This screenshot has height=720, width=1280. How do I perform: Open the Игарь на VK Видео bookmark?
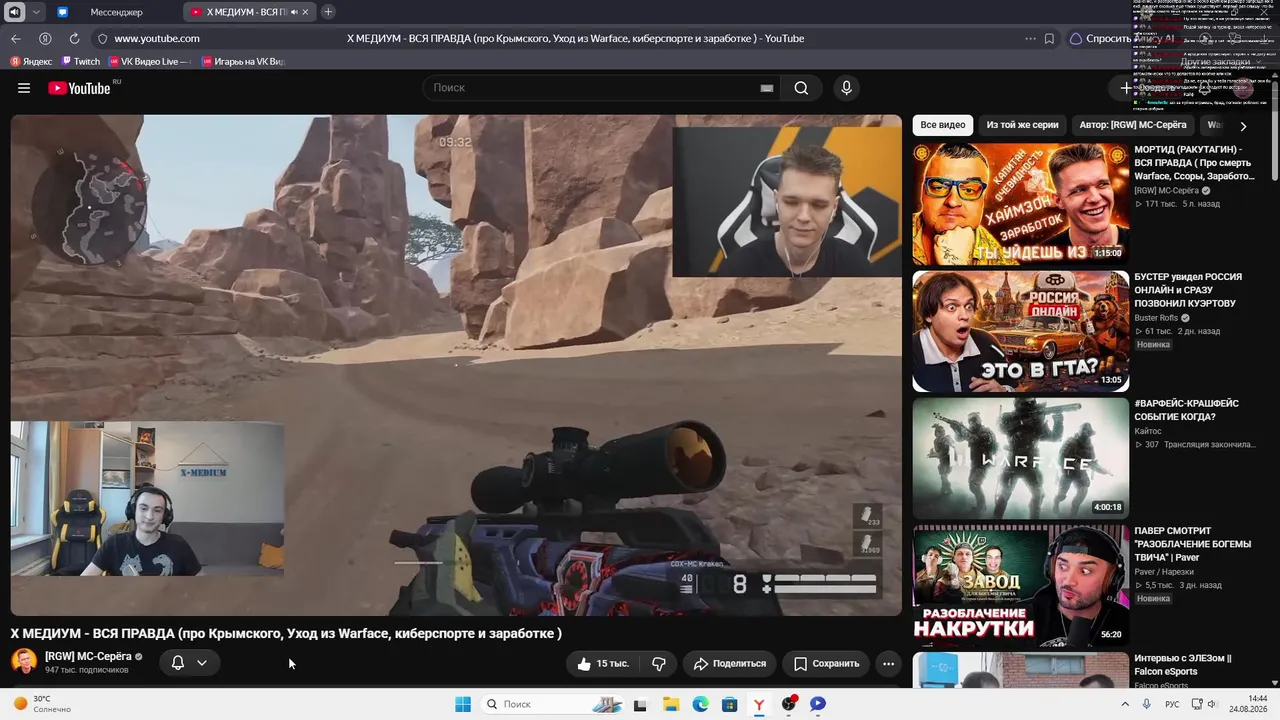coord(243,62)
